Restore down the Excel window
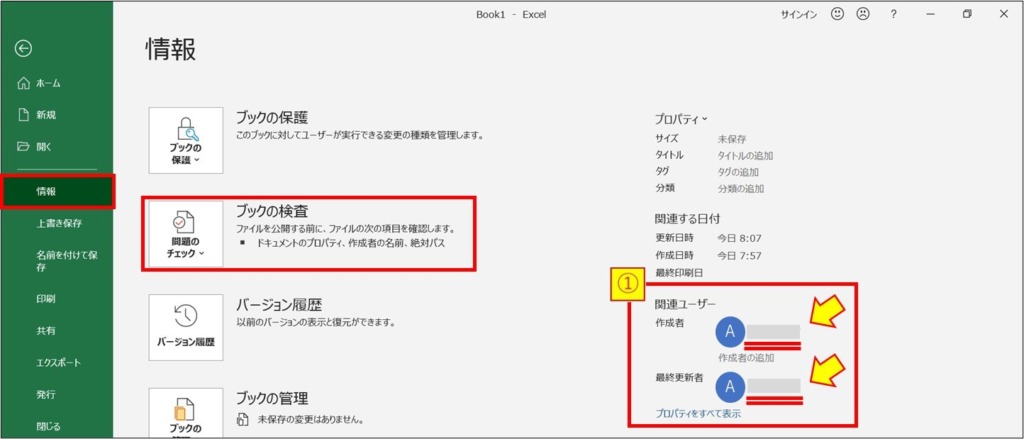 tap(967, 14)
